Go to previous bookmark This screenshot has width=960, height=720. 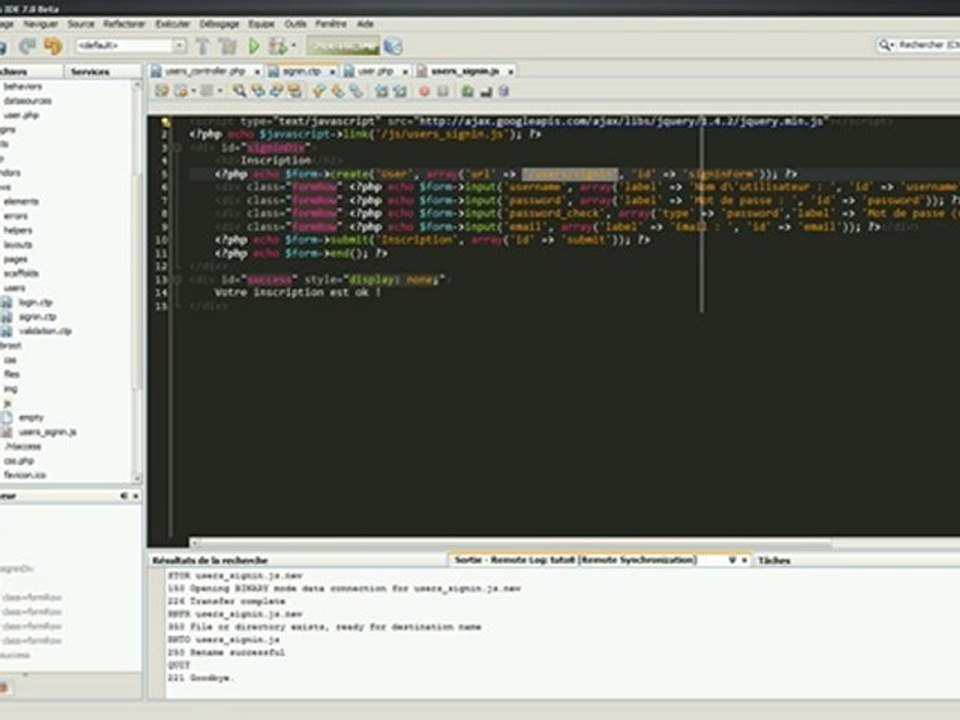click(x=319, y=91)
